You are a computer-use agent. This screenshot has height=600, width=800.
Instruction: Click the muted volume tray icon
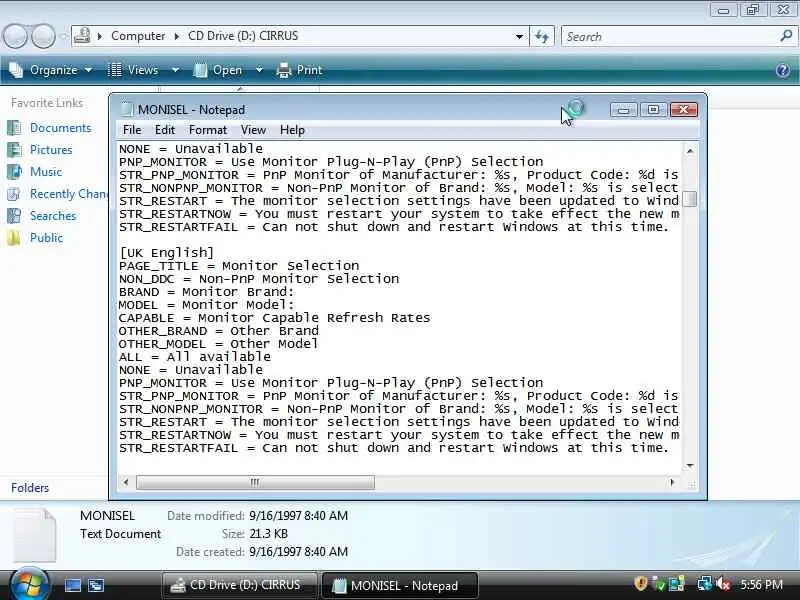723,584
